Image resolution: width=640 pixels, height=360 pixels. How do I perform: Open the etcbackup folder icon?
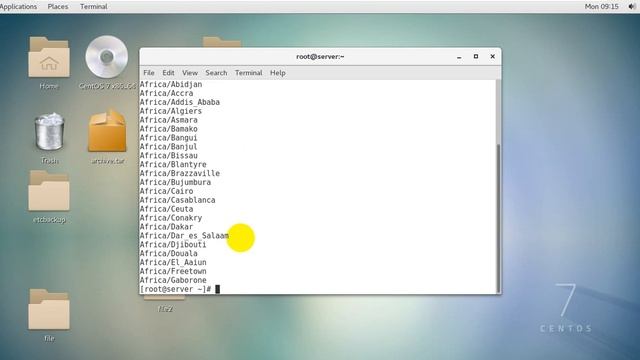click(x=49, y=191)
